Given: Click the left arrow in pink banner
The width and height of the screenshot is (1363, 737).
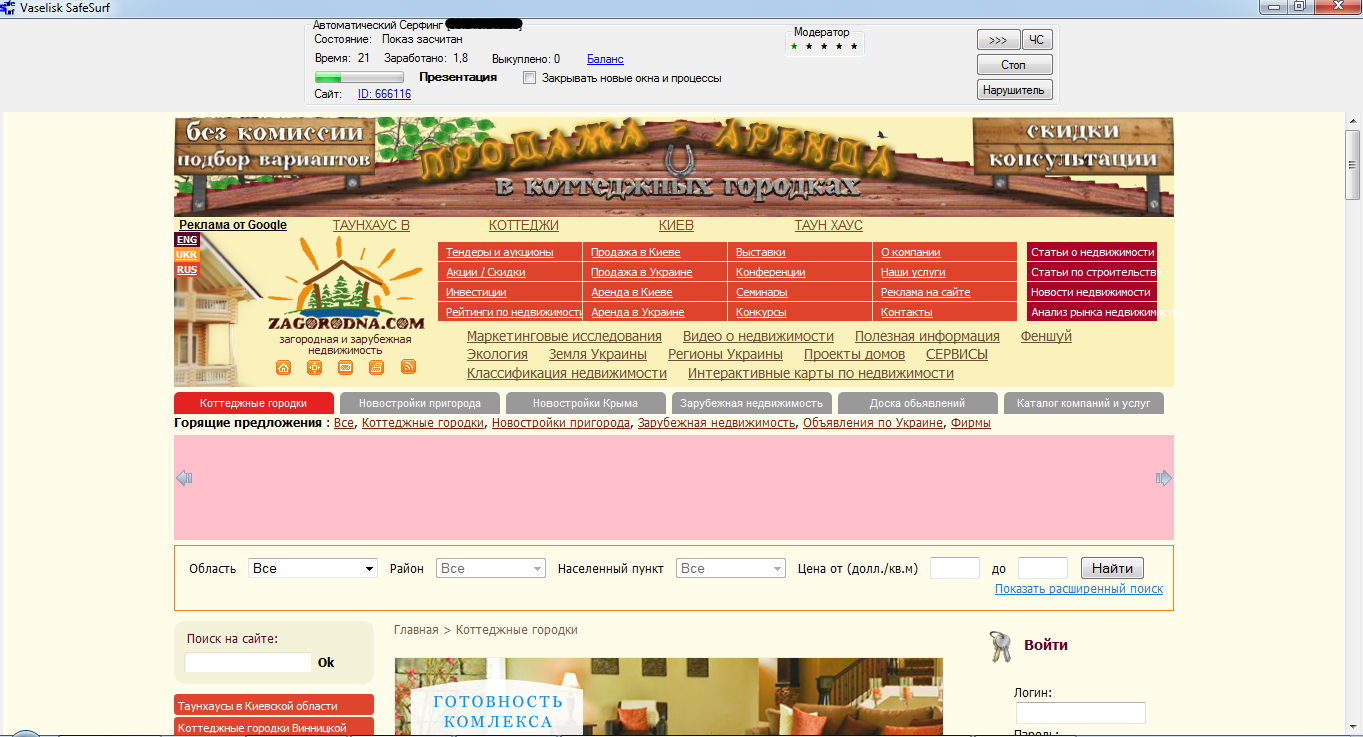Looking at the screenshot, I should click(184, 478).
